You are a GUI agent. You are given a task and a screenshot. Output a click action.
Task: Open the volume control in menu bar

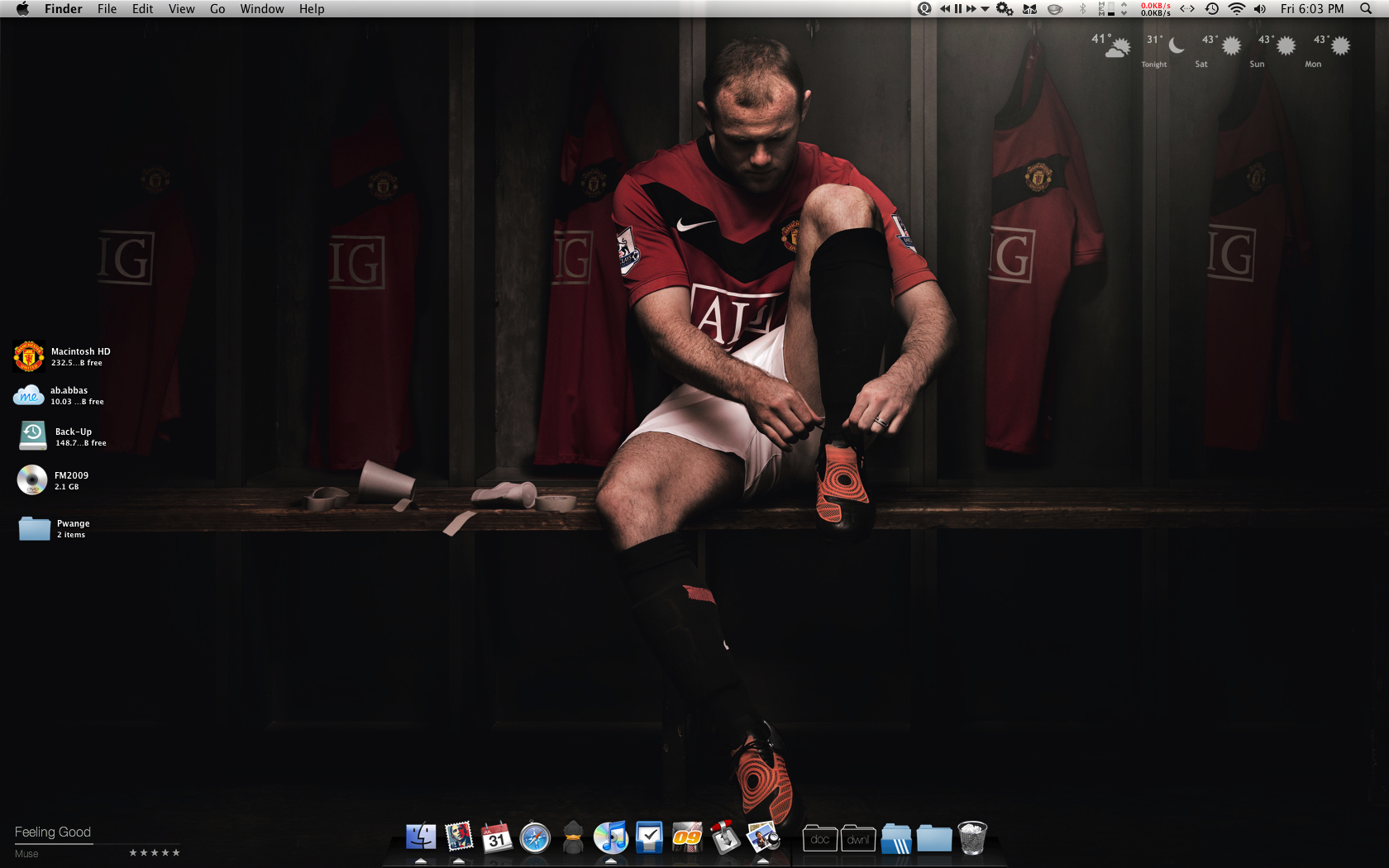pyautogui.click(x=1260, y=9)
